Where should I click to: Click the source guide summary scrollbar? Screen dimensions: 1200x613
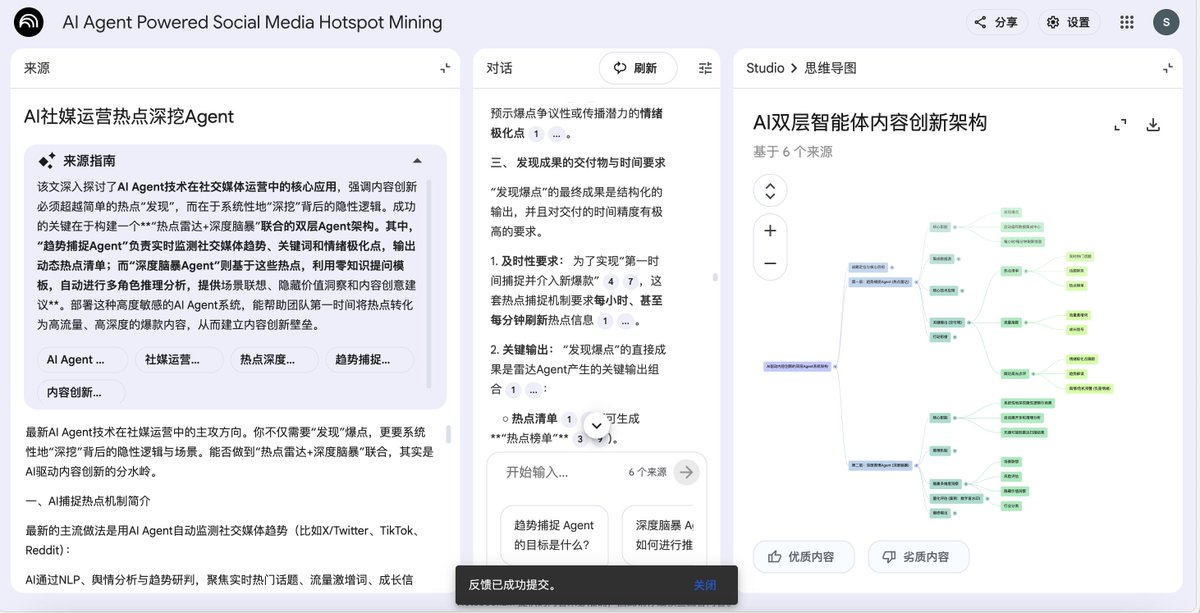(430, 283)
